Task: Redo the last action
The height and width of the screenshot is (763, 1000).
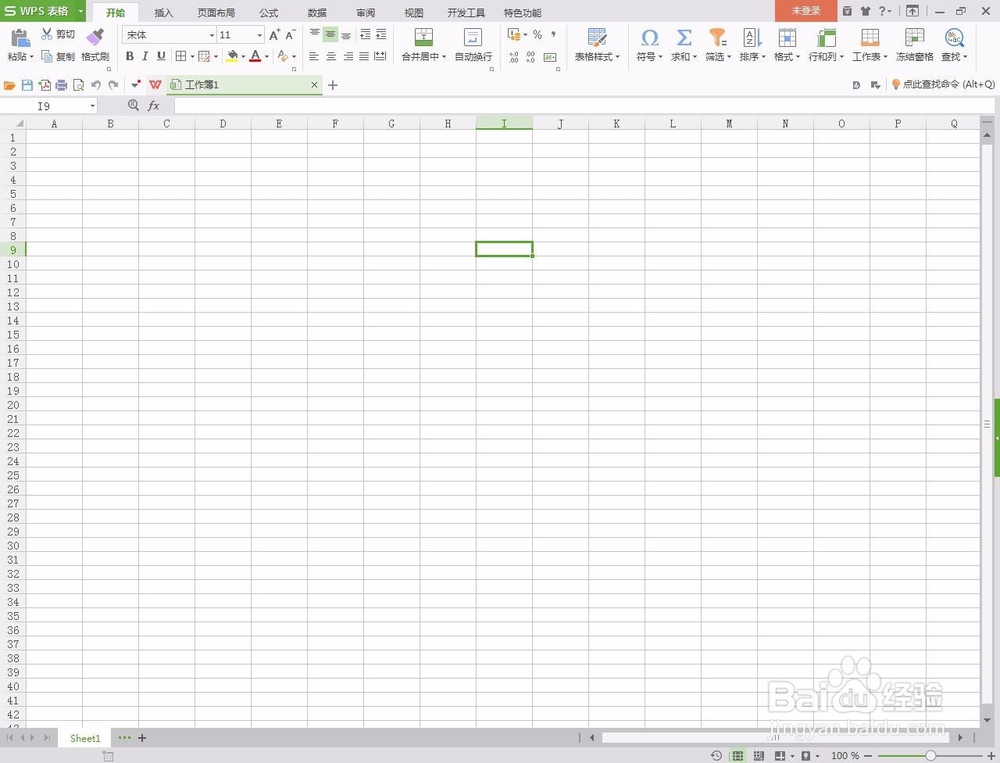Action: click(113, 85)
